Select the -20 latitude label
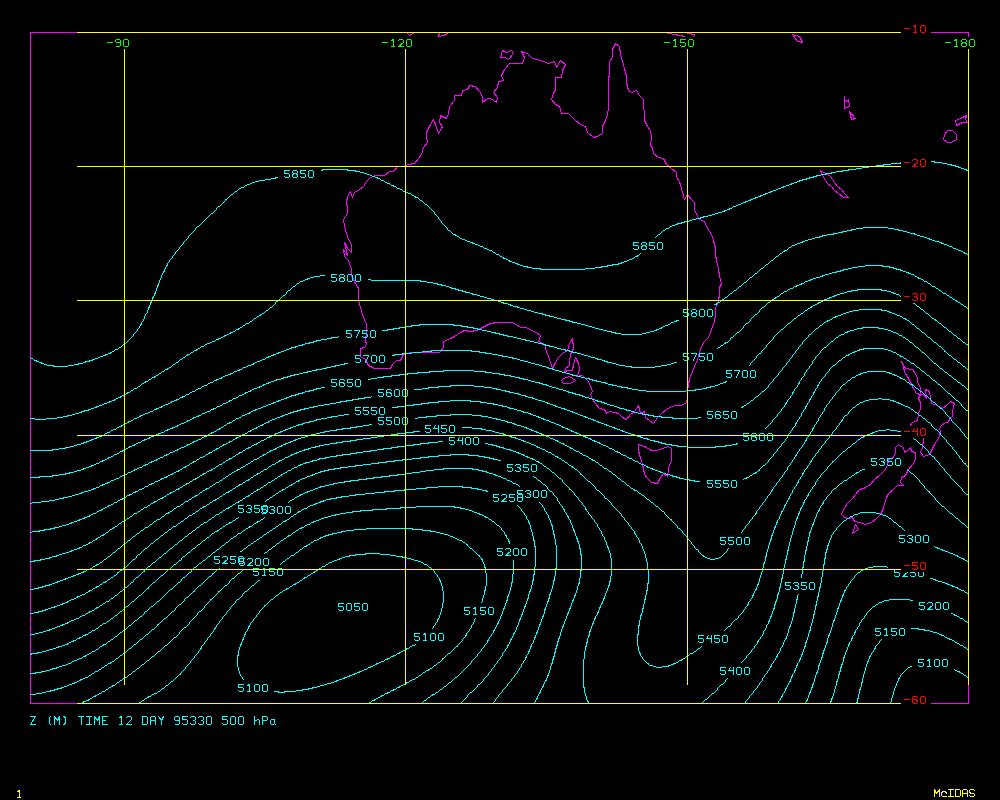1000x800 pixels. click(914, 163)
